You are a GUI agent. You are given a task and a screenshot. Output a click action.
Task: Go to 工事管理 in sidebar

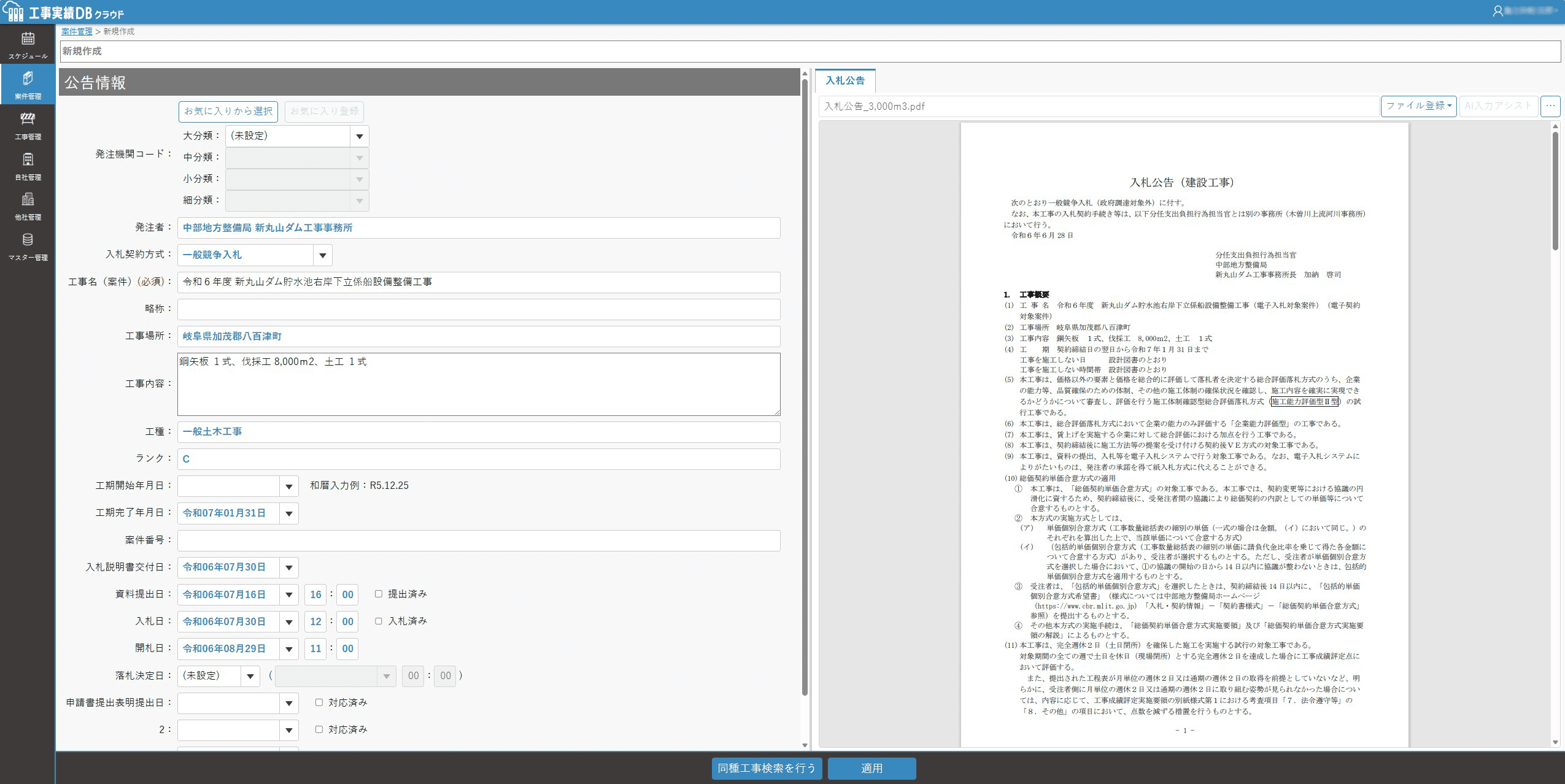[28, 126]
